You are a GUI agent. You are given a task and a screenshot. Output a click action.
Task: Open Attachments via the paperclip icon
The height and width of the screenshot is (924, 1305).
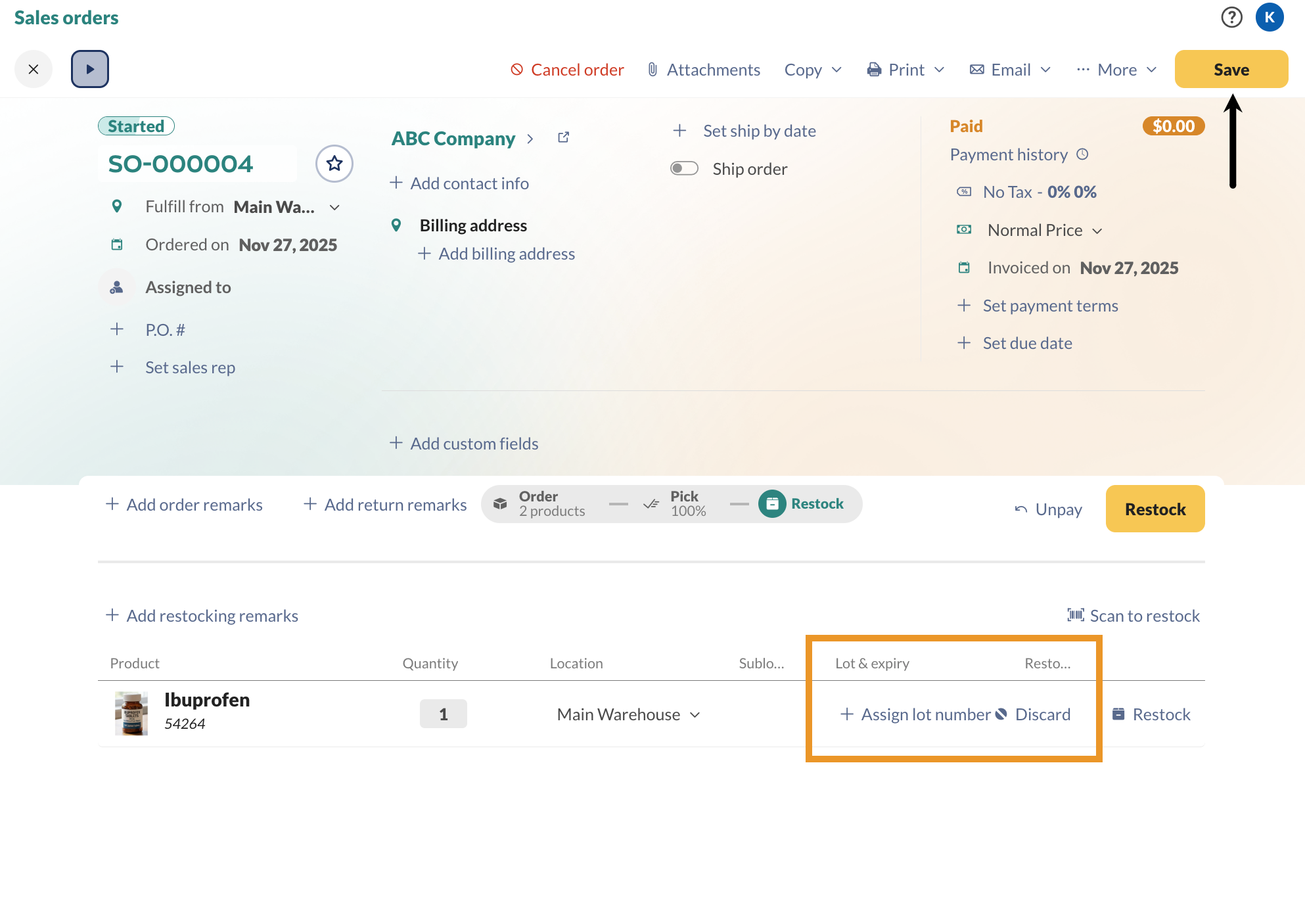click(x=652, y=69)
